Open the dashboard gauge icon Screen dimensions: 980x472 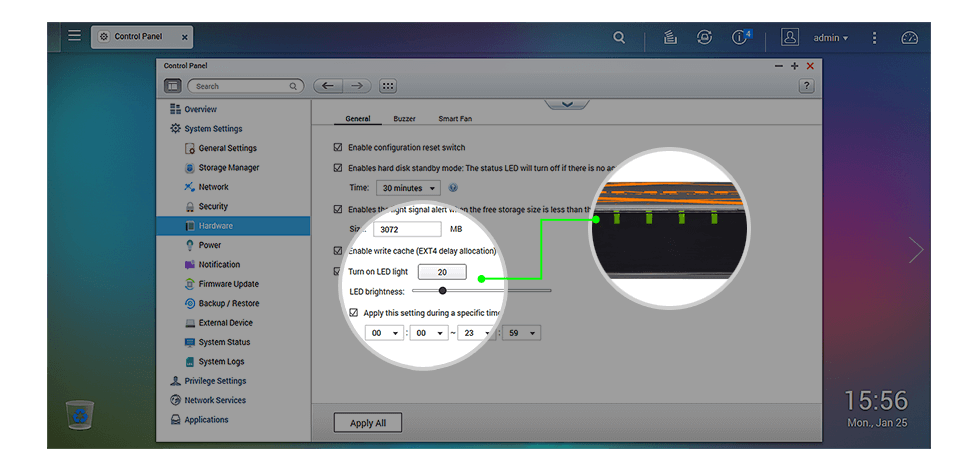coord(909,37)
